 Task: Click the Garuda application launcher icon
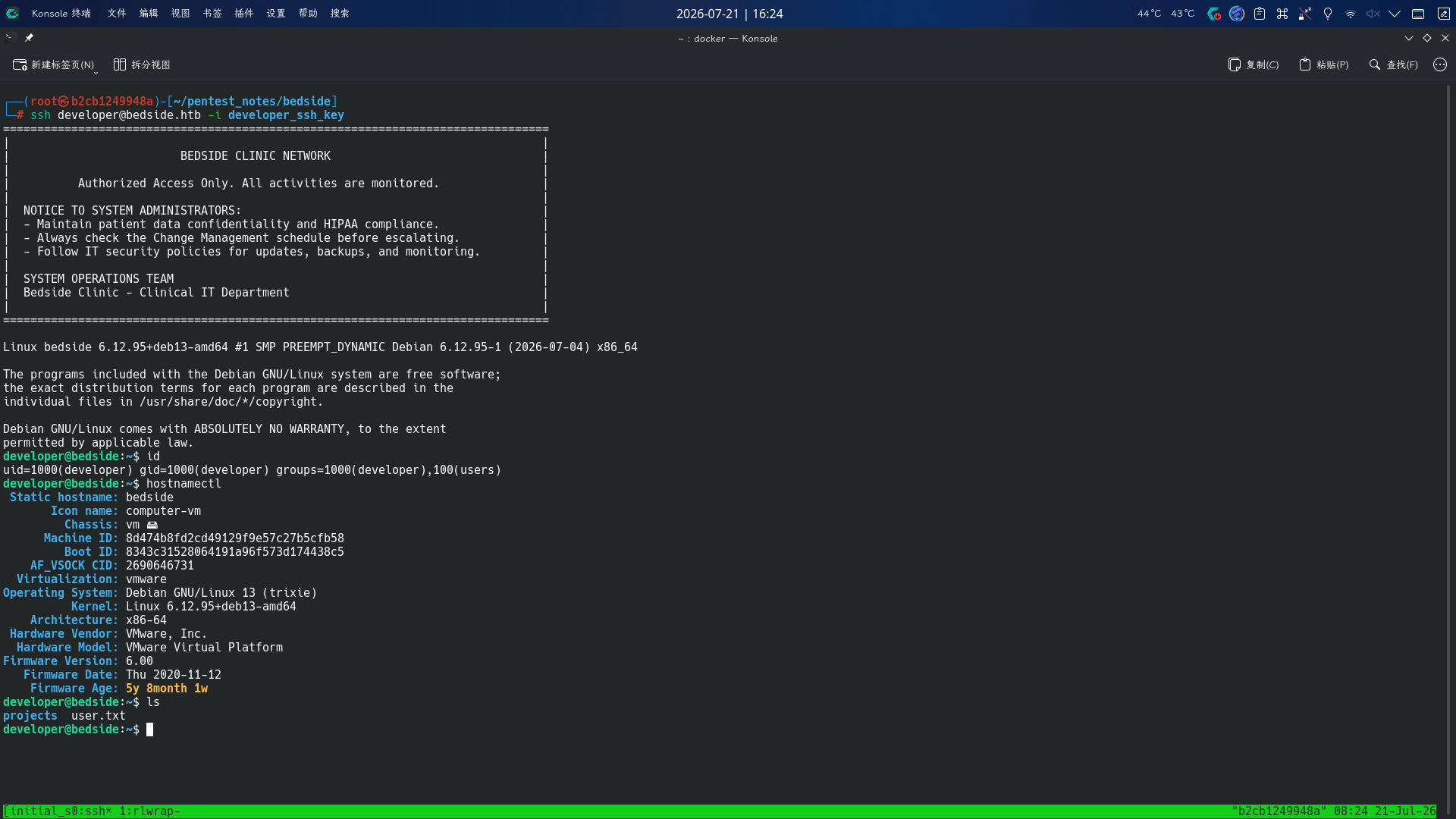(12, 14)
